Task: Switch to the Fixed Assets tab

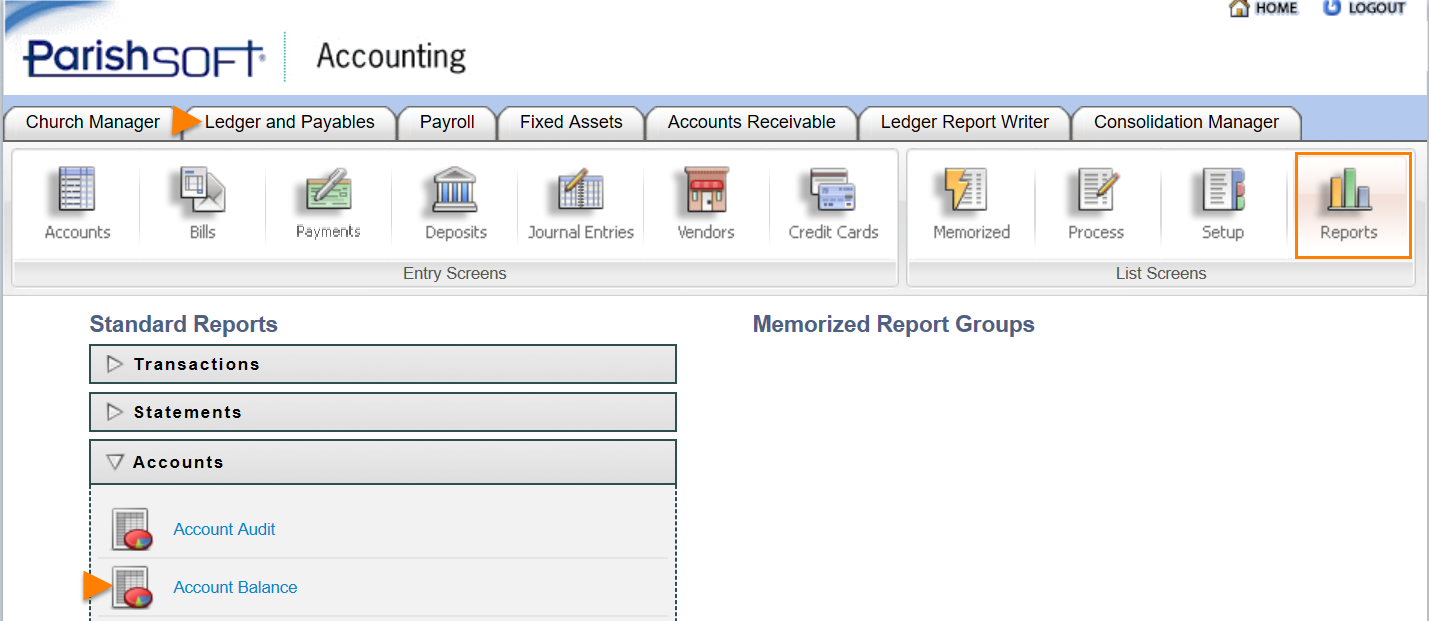Action: (571, 122)
